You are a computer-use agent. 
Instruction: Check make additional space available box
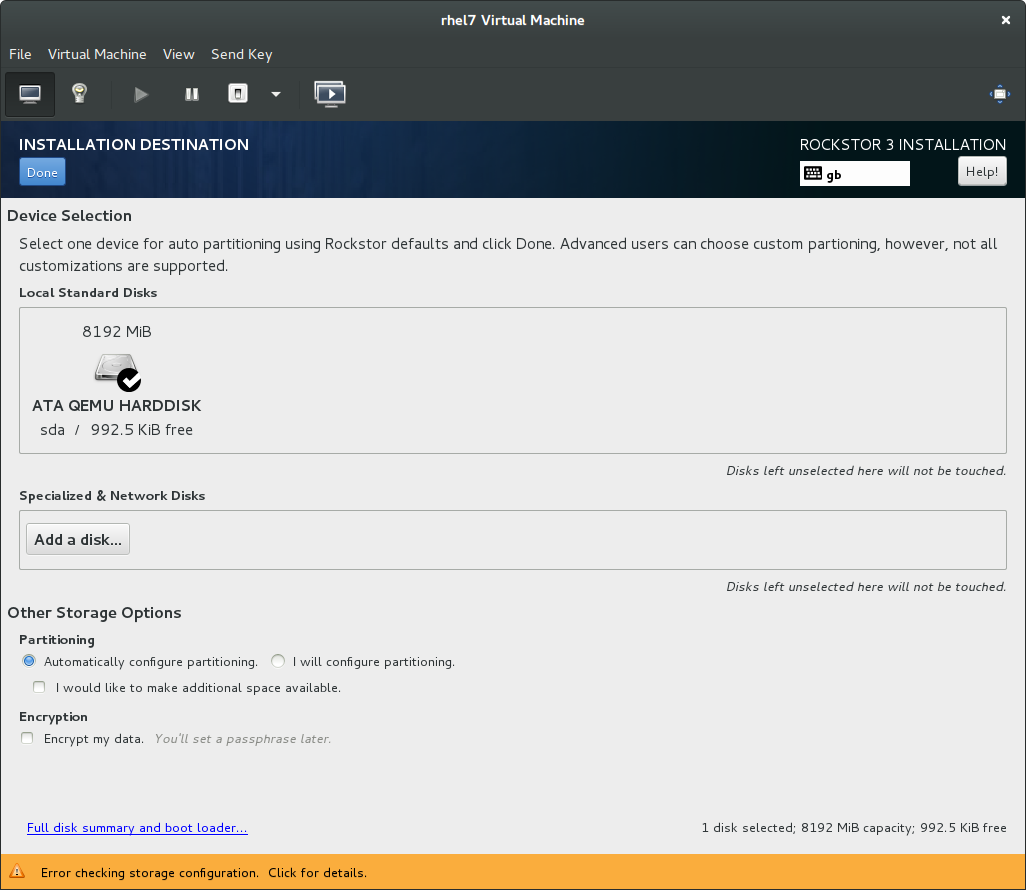39,687
